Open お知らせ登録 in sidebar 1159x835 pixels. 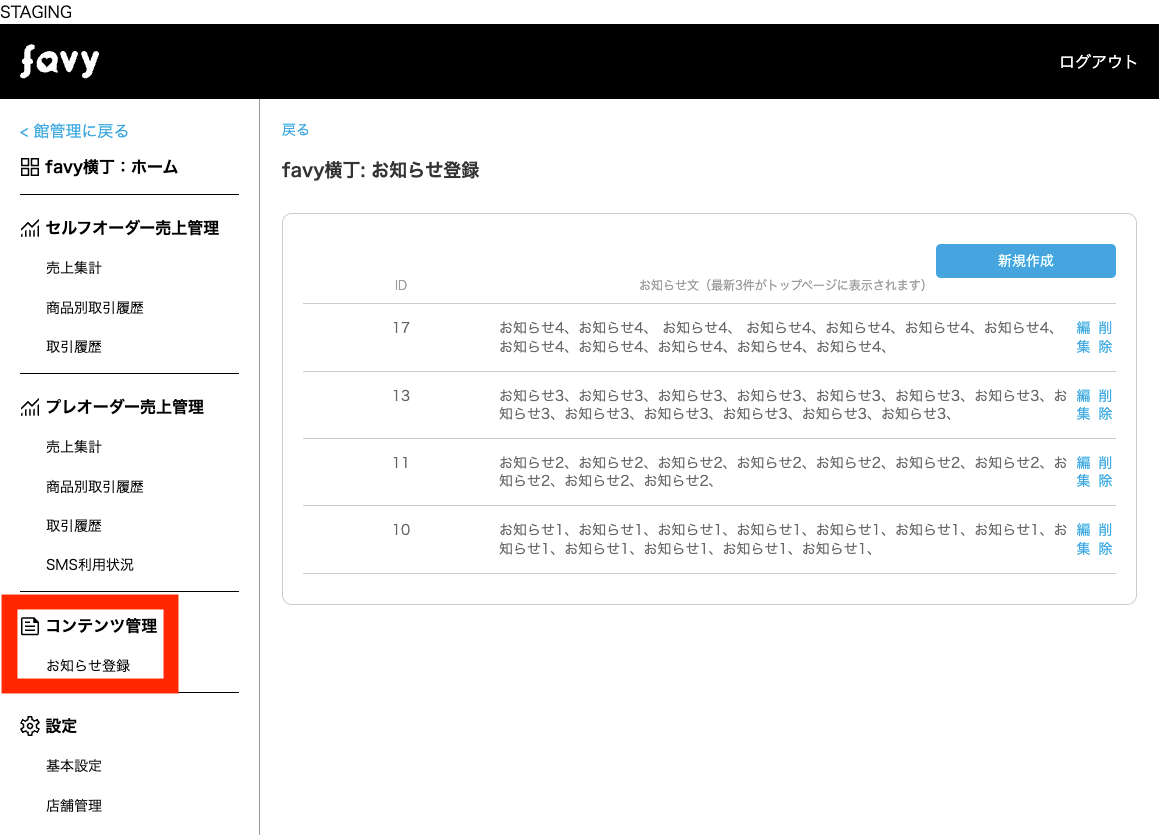(x=88, y=665)
